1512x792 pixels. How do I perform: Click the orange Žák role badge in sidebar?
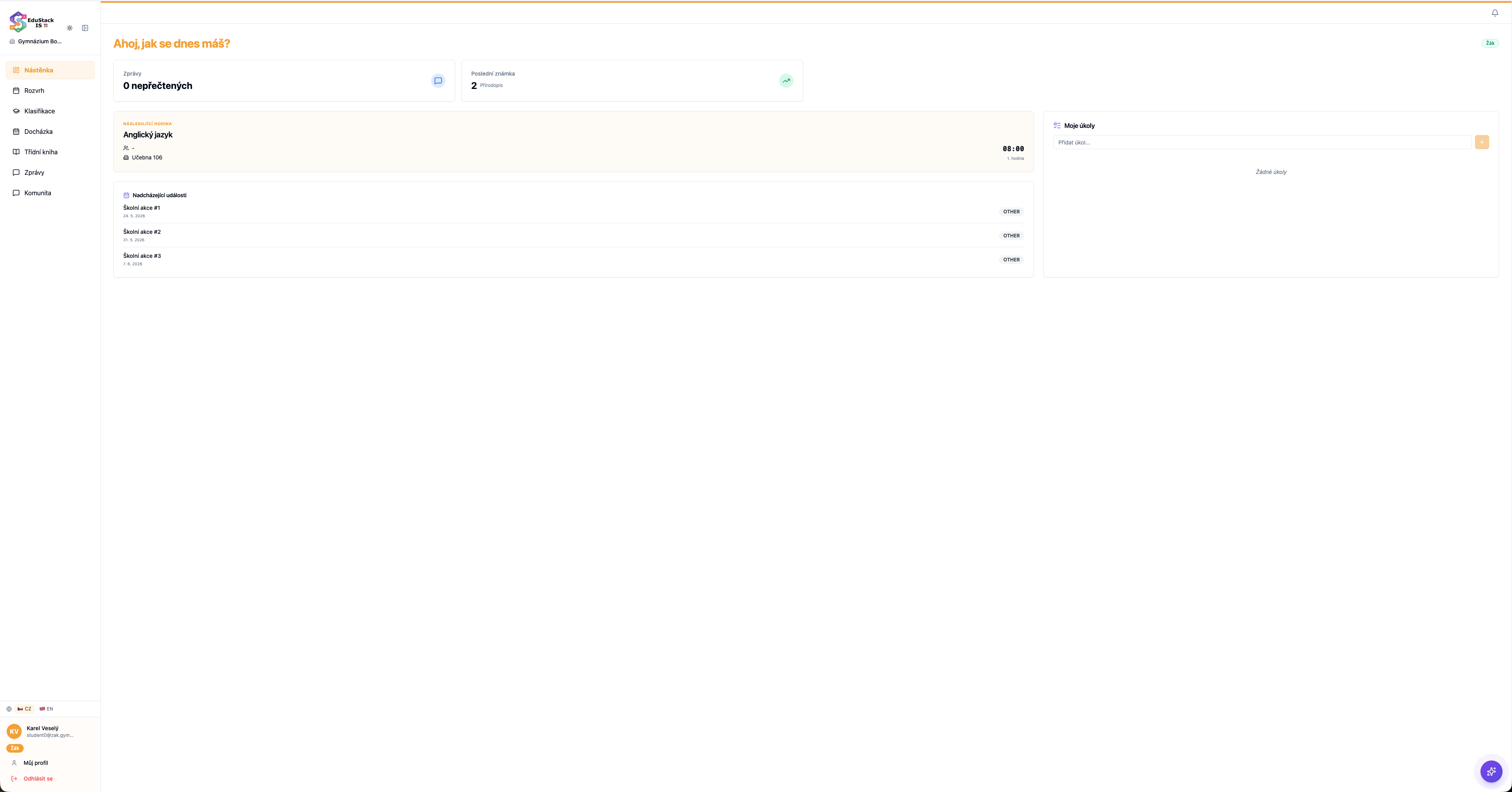tap(15, 749)
